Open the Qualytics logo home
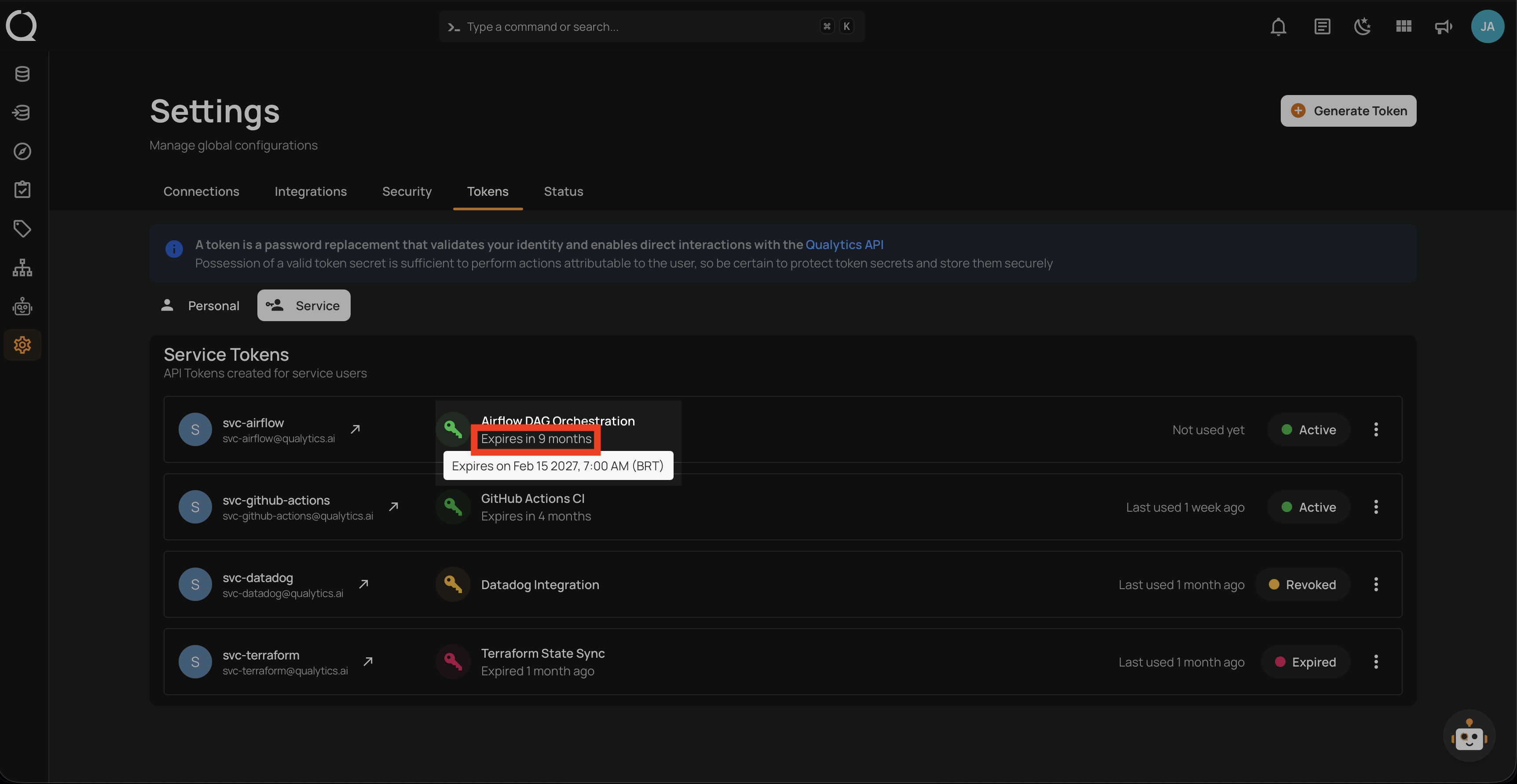 click(21, 26)
